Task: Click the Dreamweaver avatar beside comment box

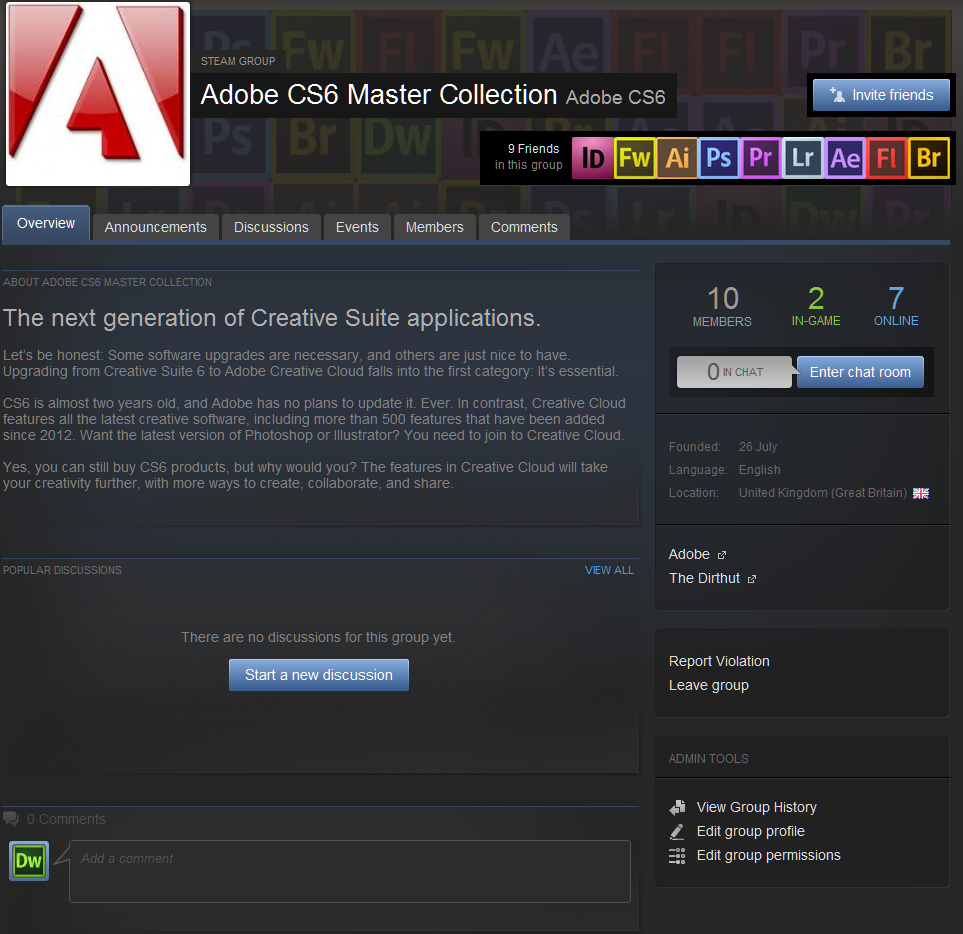Action: [29, 861]
